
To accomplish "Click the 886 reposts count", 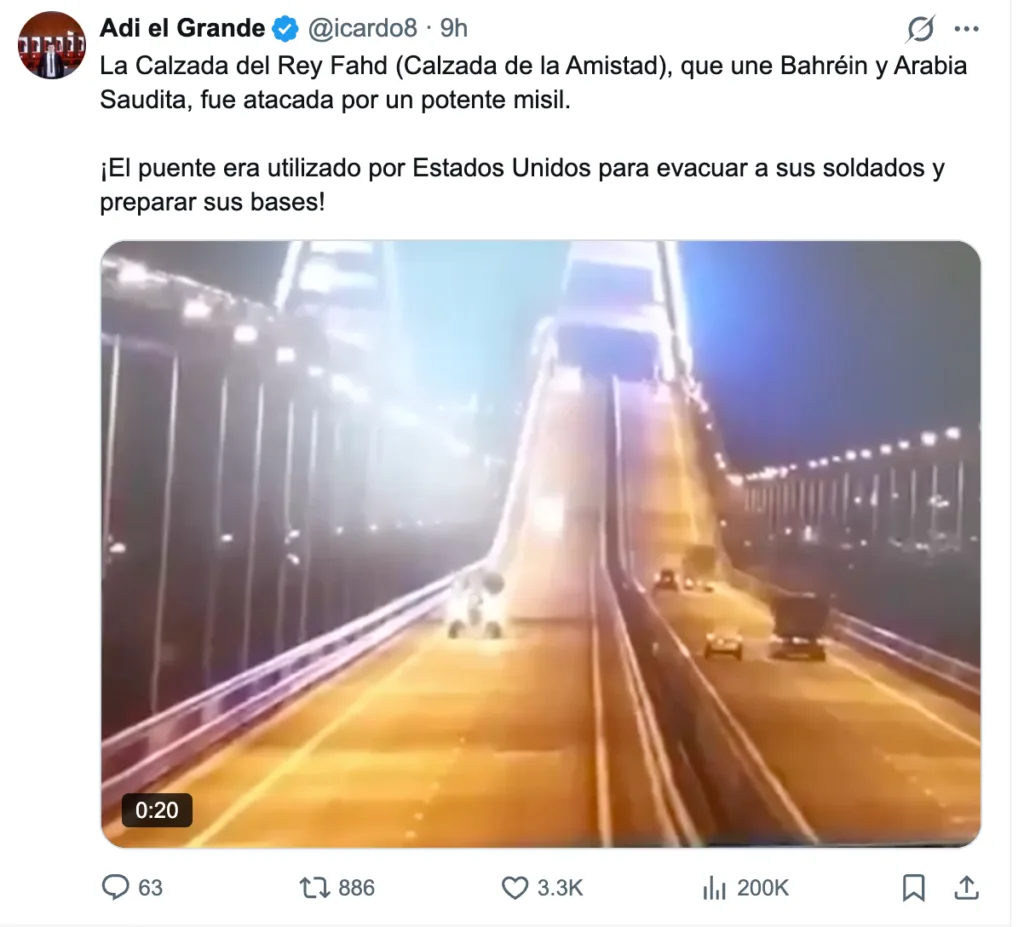I will tap(357, 888).
